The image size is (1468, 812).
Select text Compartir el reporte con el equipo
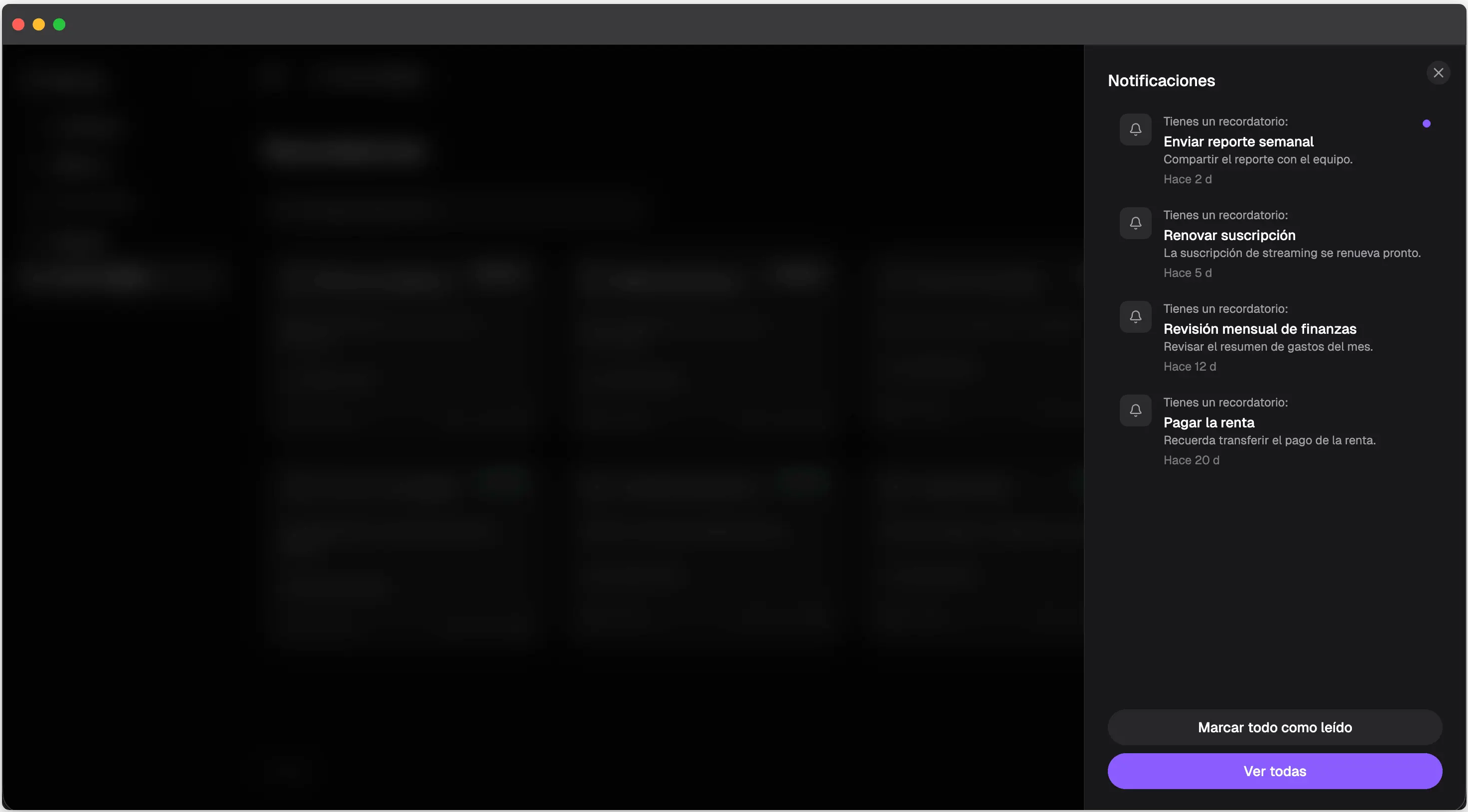click(x=1257, y=159)
